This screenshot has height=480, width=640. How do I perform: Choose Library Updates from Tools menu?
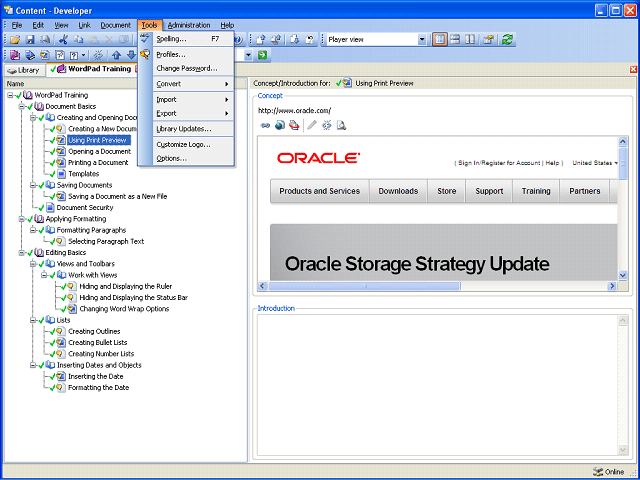click(x=193, y=129)
